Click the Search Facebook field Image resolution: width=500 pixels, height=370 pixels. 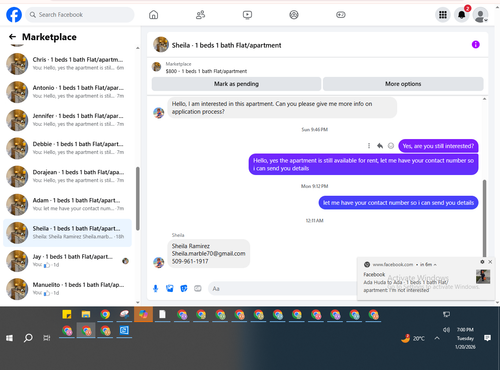tap(80, 15)
